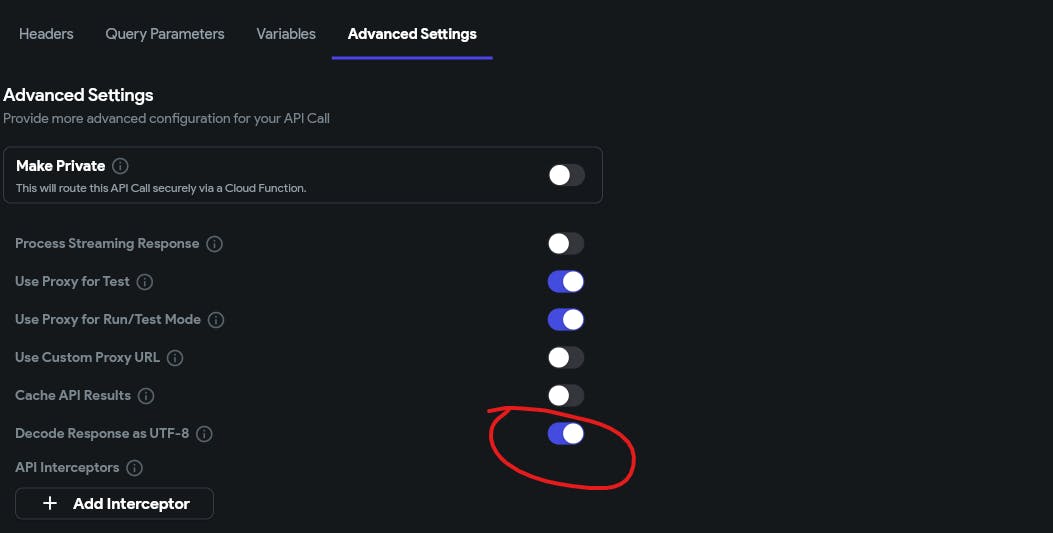This screenshot has height=533, width=1053.
Task: Click info icon next to Make Private
Action: [x=120, y=166]
